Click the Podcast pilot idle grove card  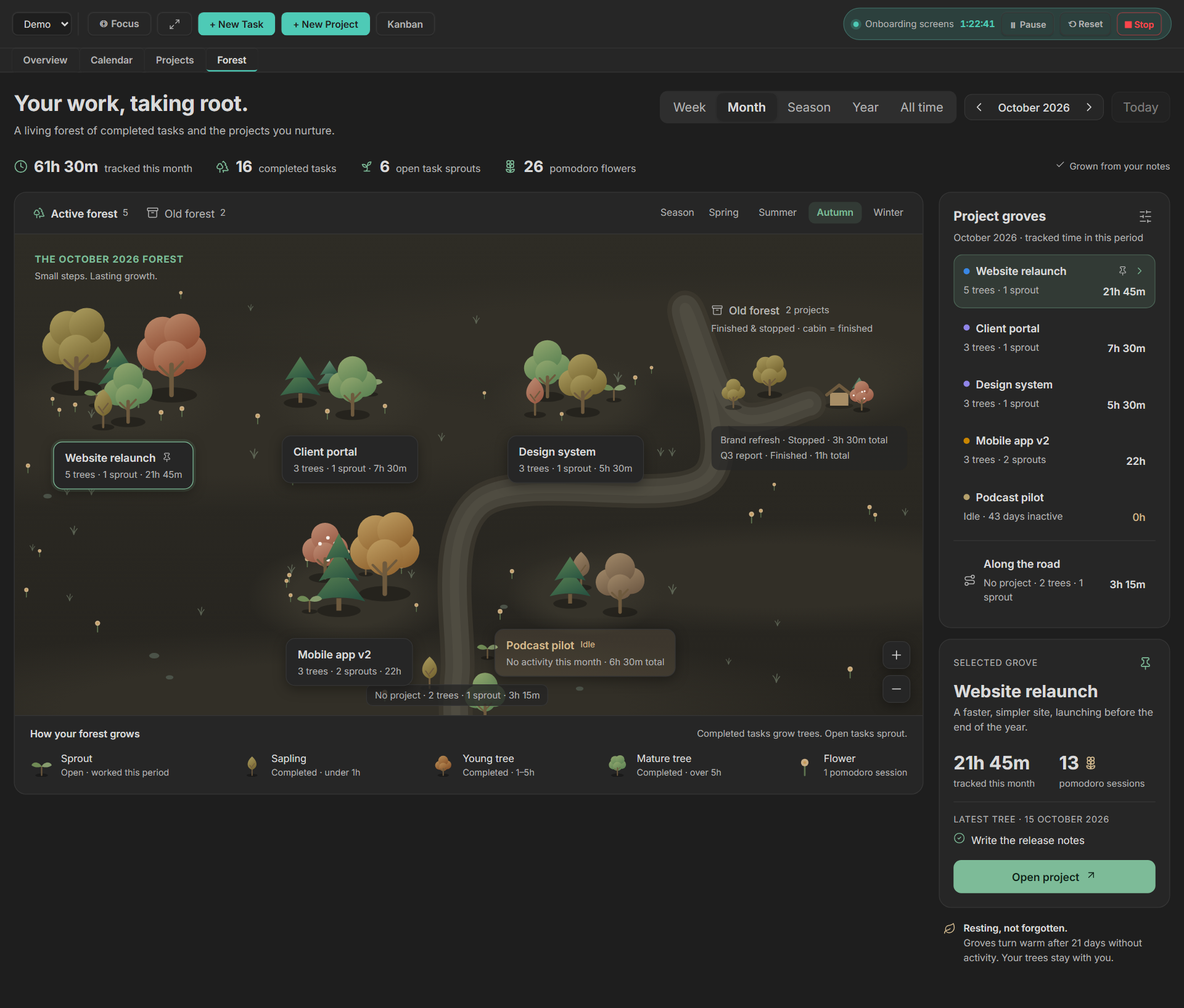coord(585,653)
